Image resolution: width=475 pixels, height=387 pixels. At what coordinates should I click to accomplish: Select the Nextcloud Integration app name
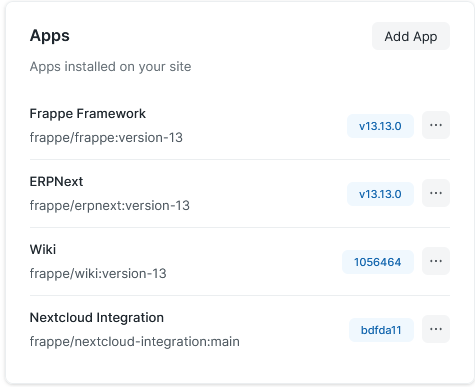97,318
